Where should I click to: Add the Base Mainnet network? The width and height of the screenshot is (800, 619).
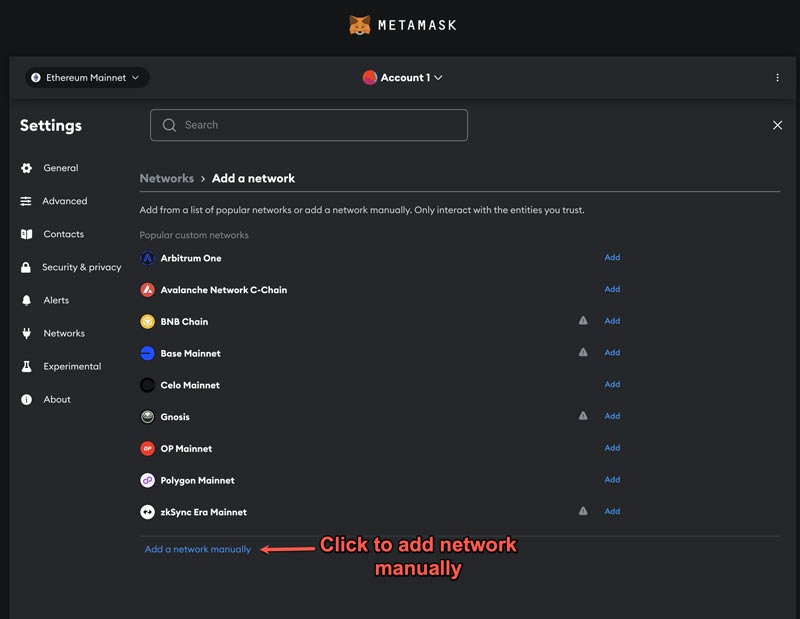click(x=612, y=352)
